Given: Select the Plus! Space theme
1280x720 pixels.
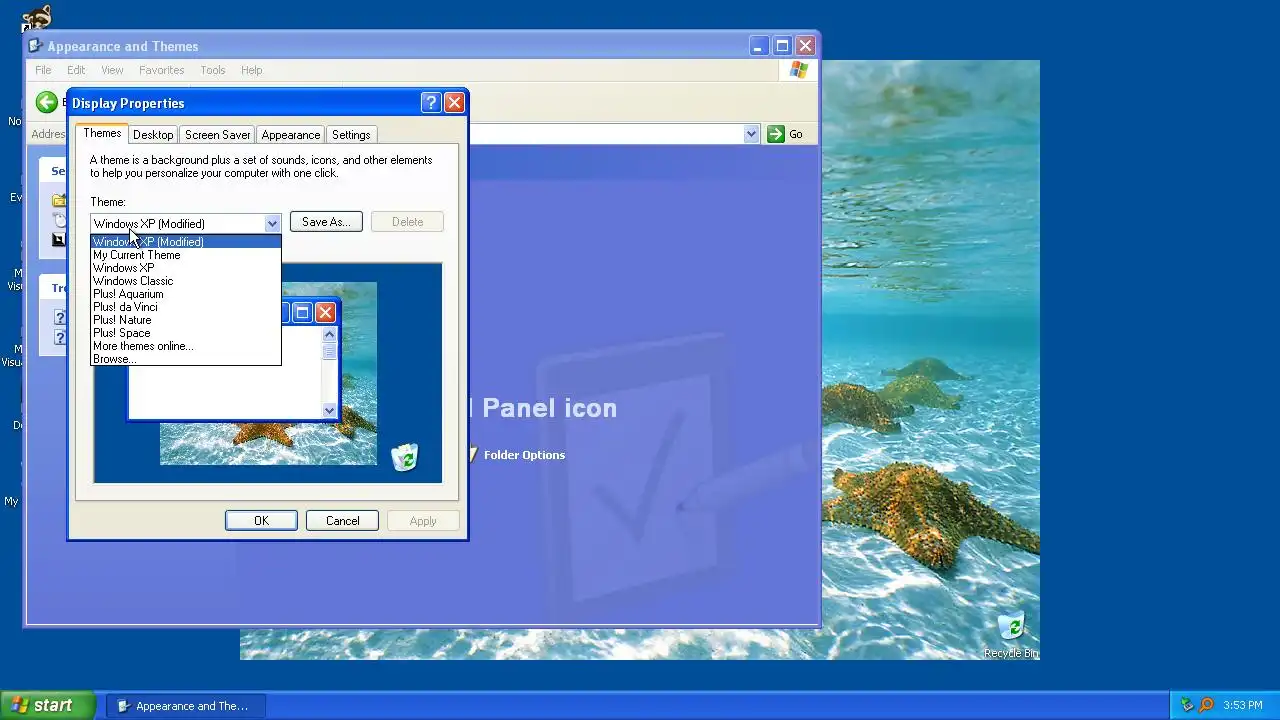Looking at the screenshot, I should (186, 333).
